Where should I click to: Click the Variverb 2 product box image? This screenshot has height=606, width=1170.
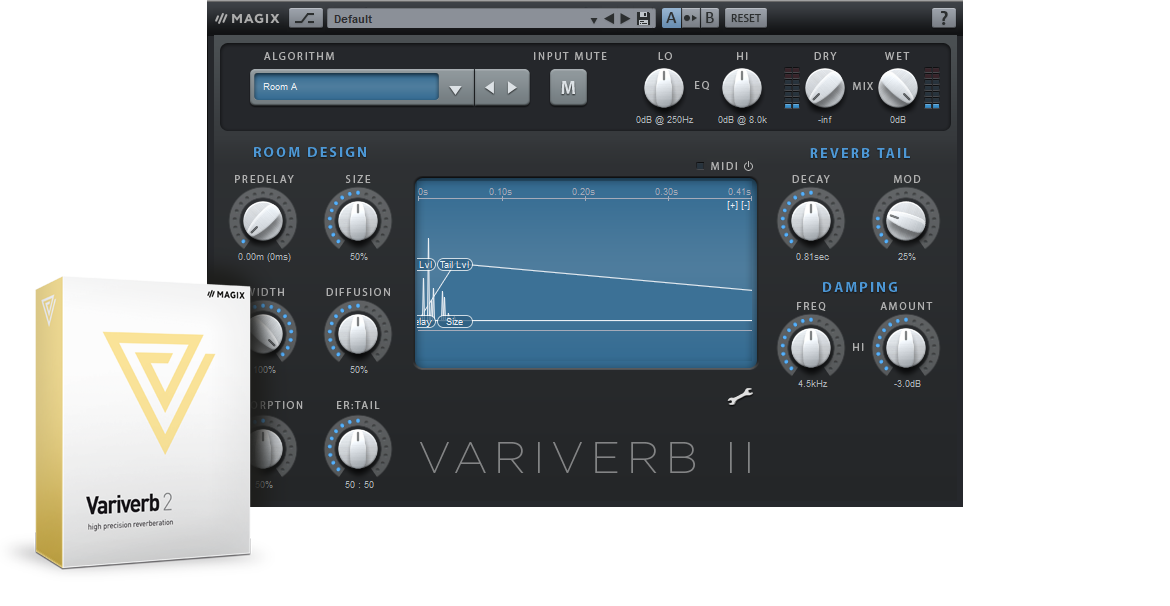(142, 422)
